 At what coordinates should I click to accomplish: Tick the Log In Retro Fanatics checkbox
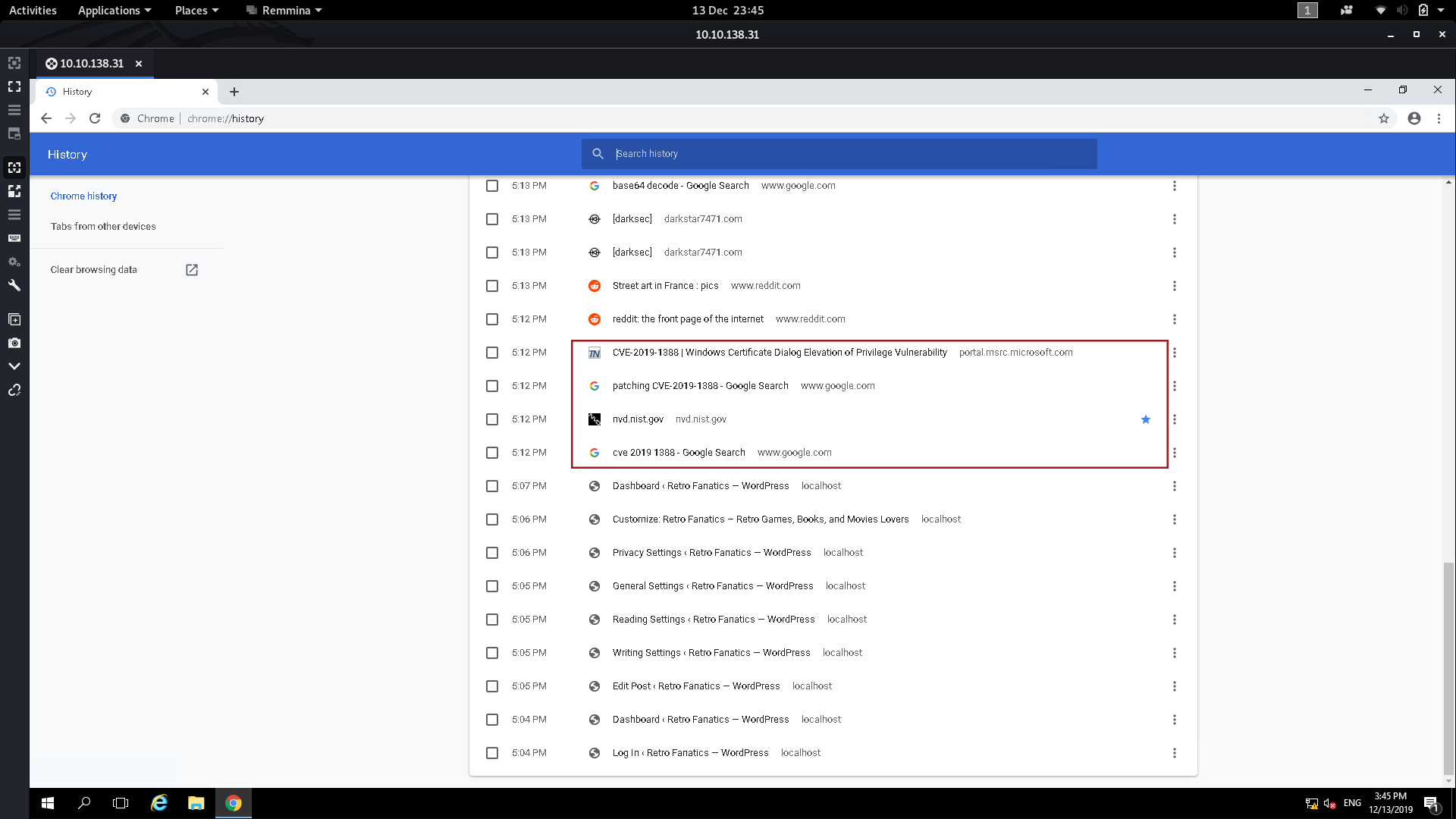tap(492, 753)
